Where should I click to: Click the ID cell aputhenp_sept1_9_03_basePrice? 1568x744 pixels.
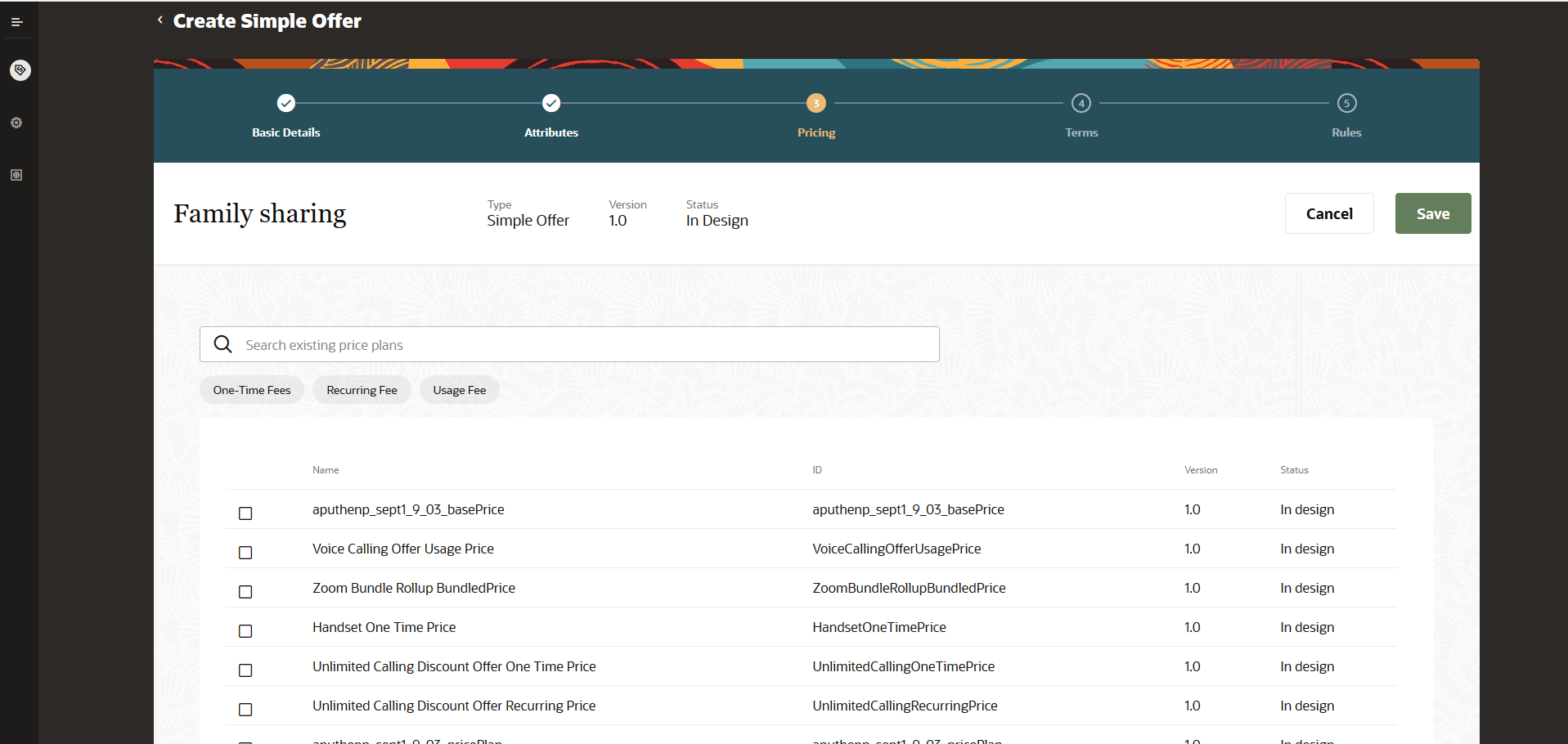908,509
